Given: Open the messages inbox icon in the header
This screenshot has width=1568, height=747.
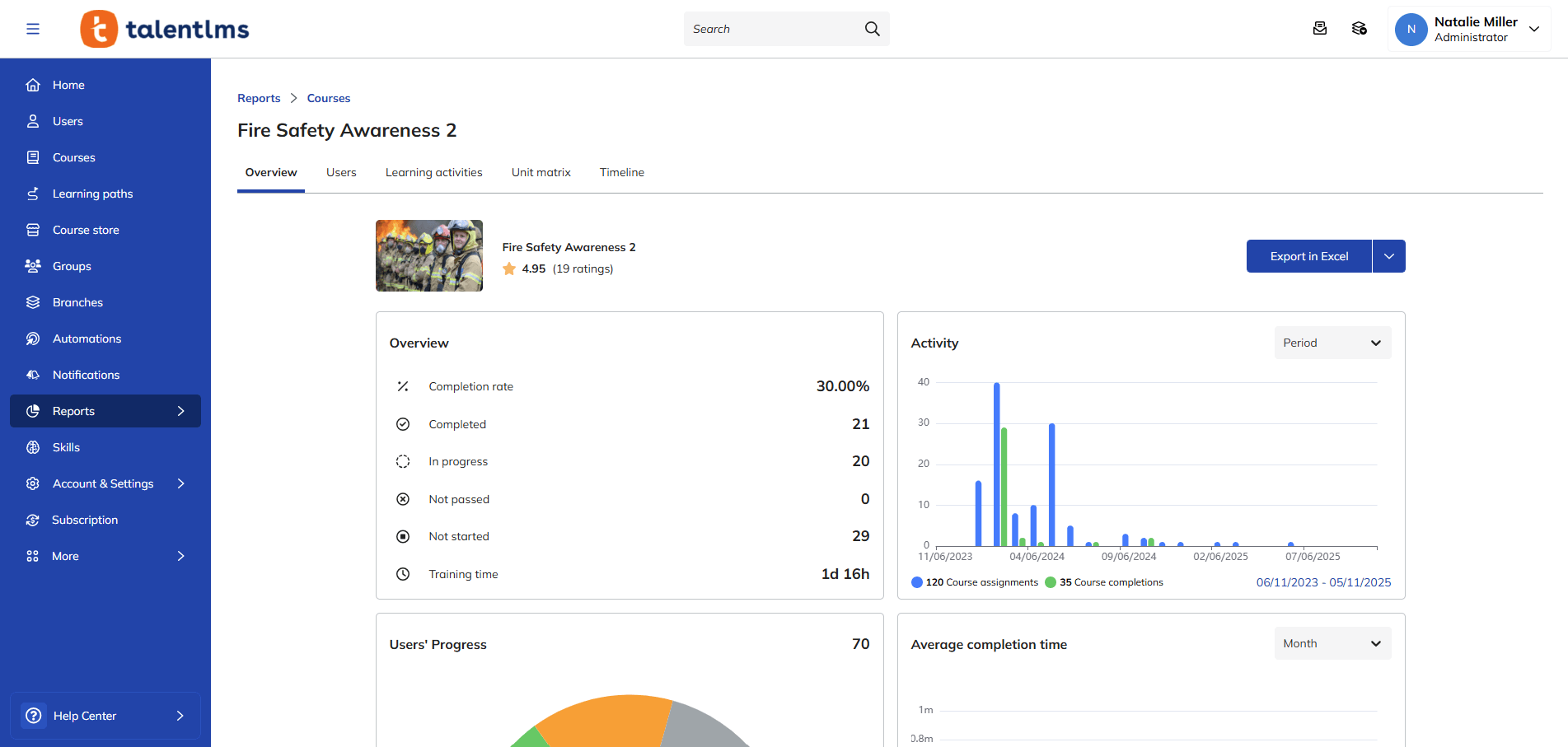Looking at the screenshot, I should point(1320,28).
